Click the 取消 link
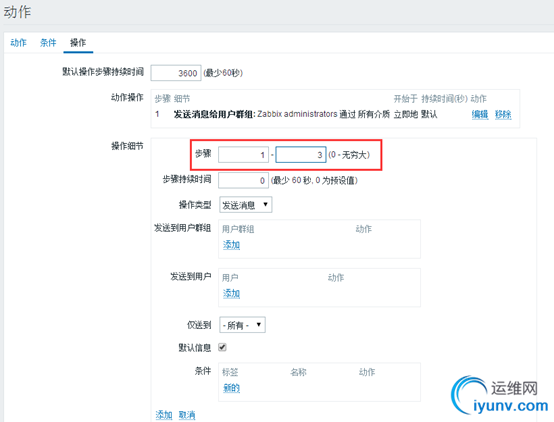 click(x=187, y=415)
